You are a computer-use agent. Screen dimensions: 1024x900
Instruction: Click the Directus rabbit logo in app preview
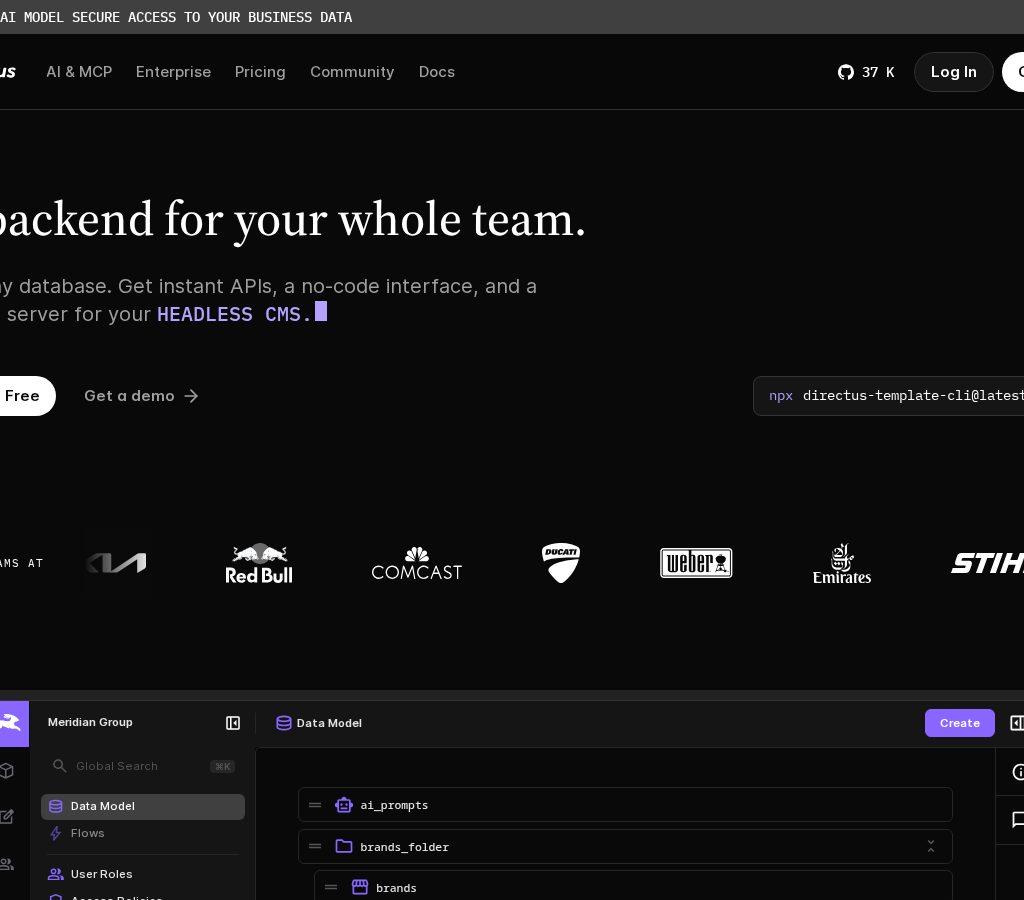[x=12, y=723]
